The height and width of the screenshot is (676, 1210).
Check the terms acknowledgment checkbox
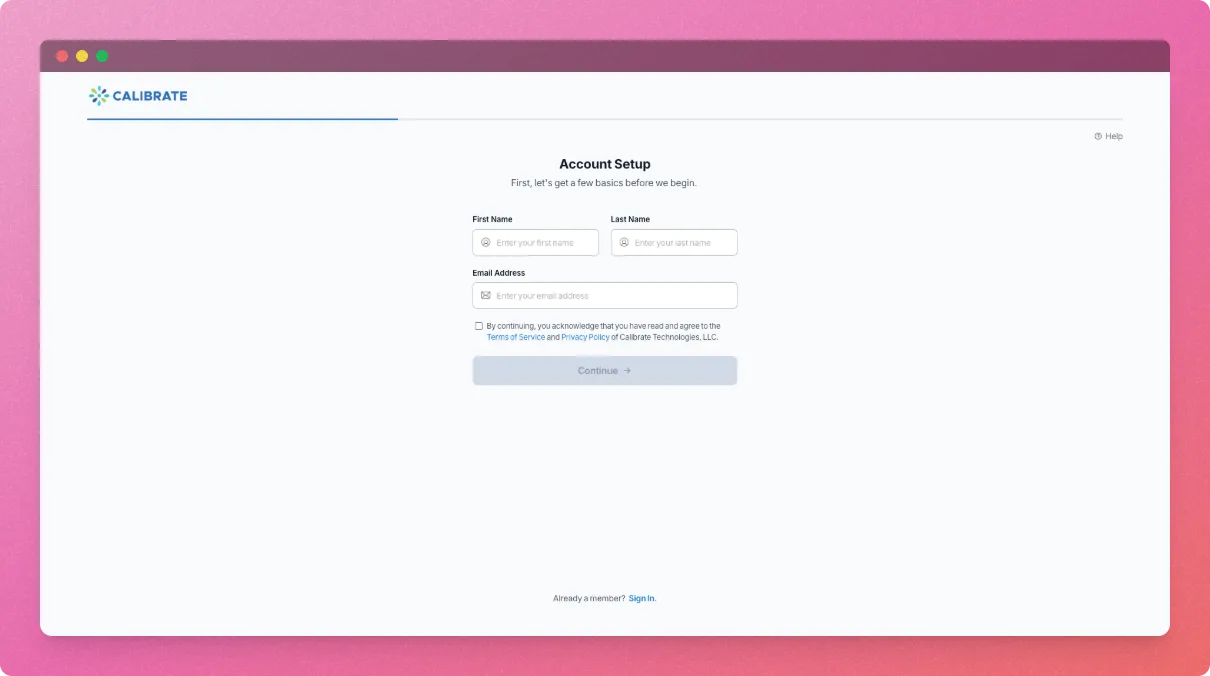[x=479, y=325]
